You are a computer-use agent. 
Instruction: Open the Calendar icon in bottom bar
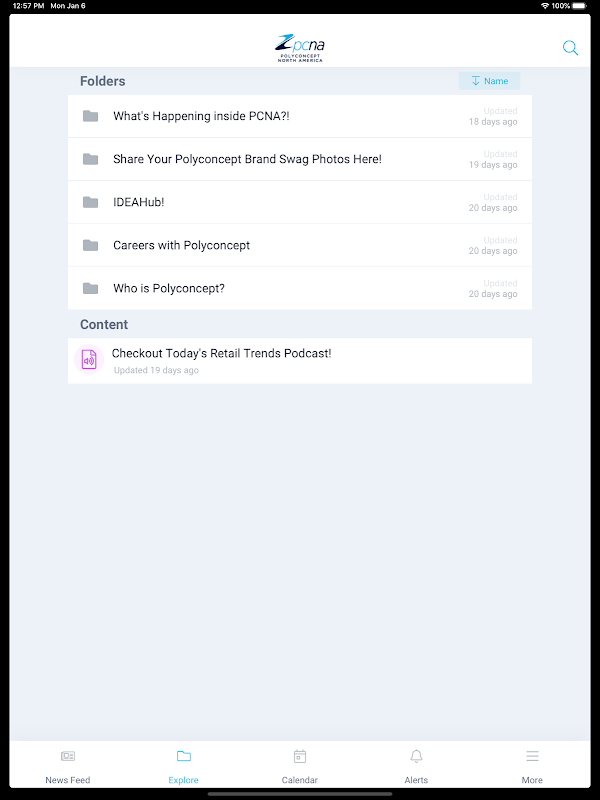pyautogui.click(x=300, y=756)
